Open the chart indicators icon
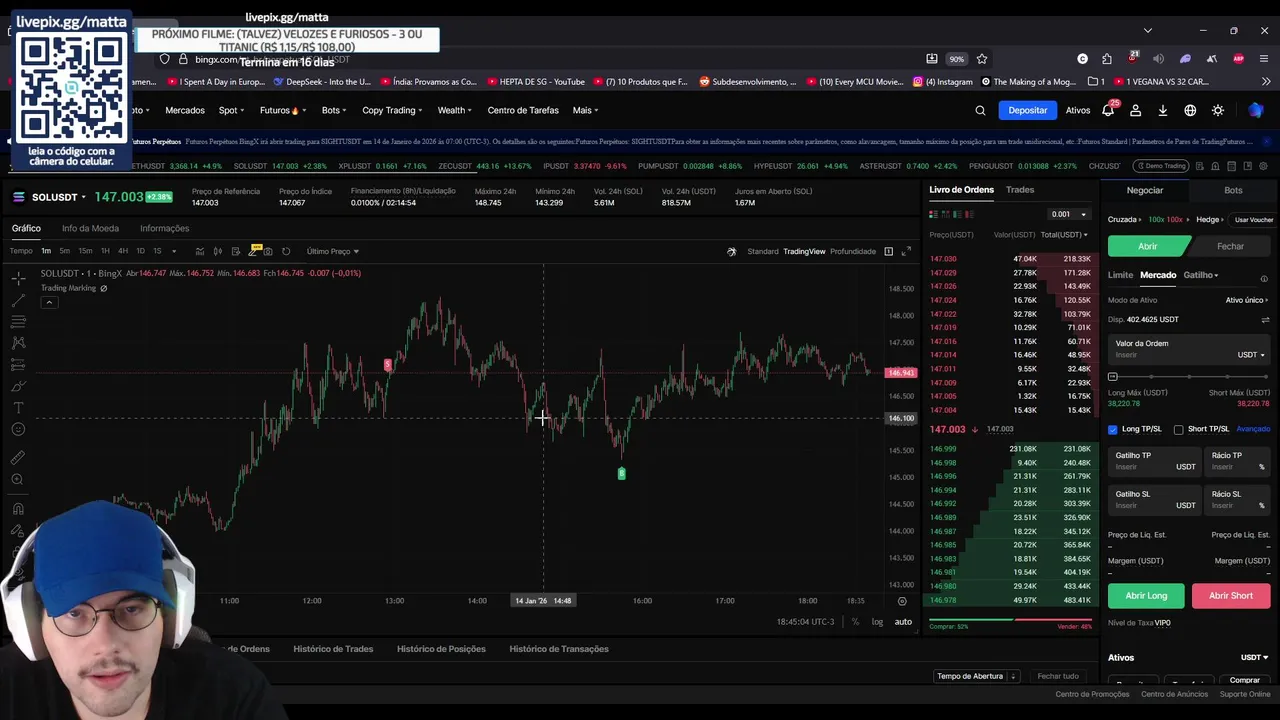Image resolution: width=1280 pixels, height=720 pixels. click(200, 251)
